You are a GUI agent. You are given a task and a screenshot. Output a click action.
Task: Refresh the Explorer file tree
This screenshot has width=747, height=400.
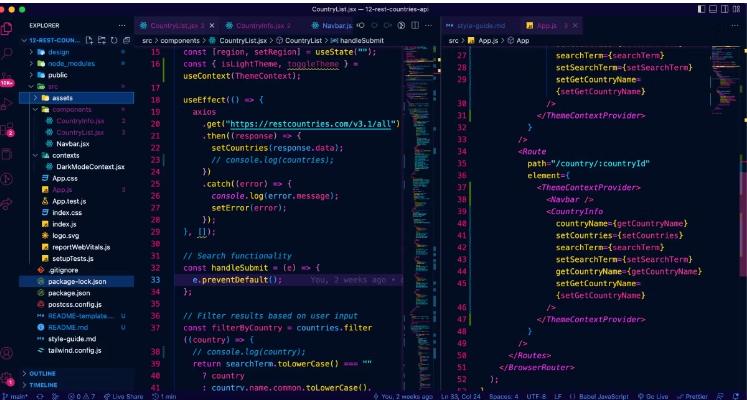pyautogui.click(x=114, y=40)
